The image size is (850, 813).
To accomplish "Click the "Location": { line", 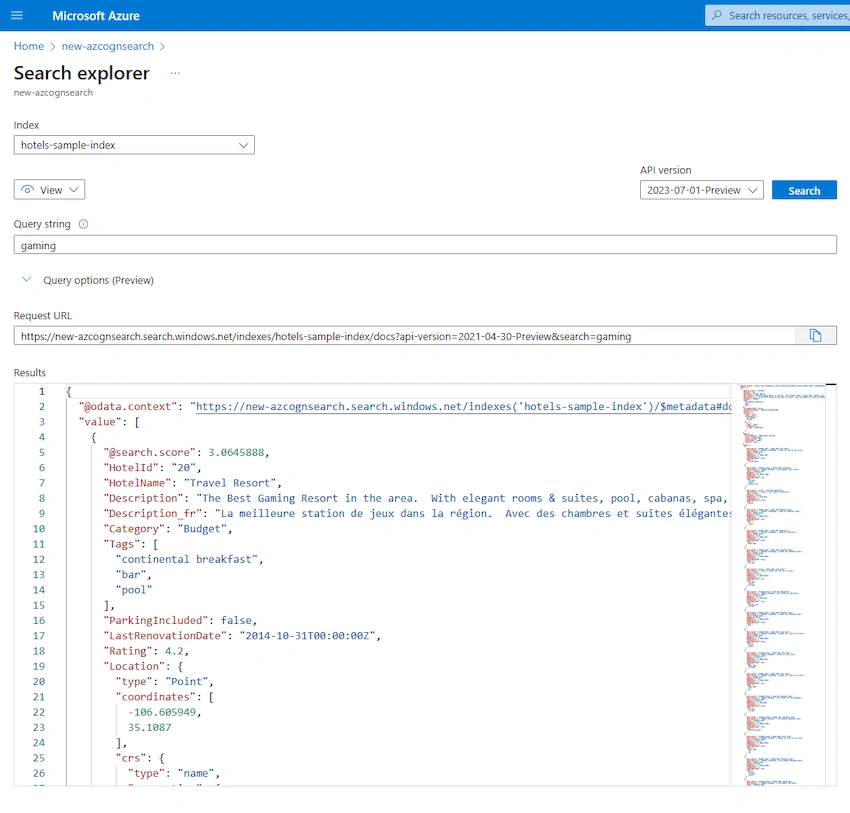I will tap(144, 666).
